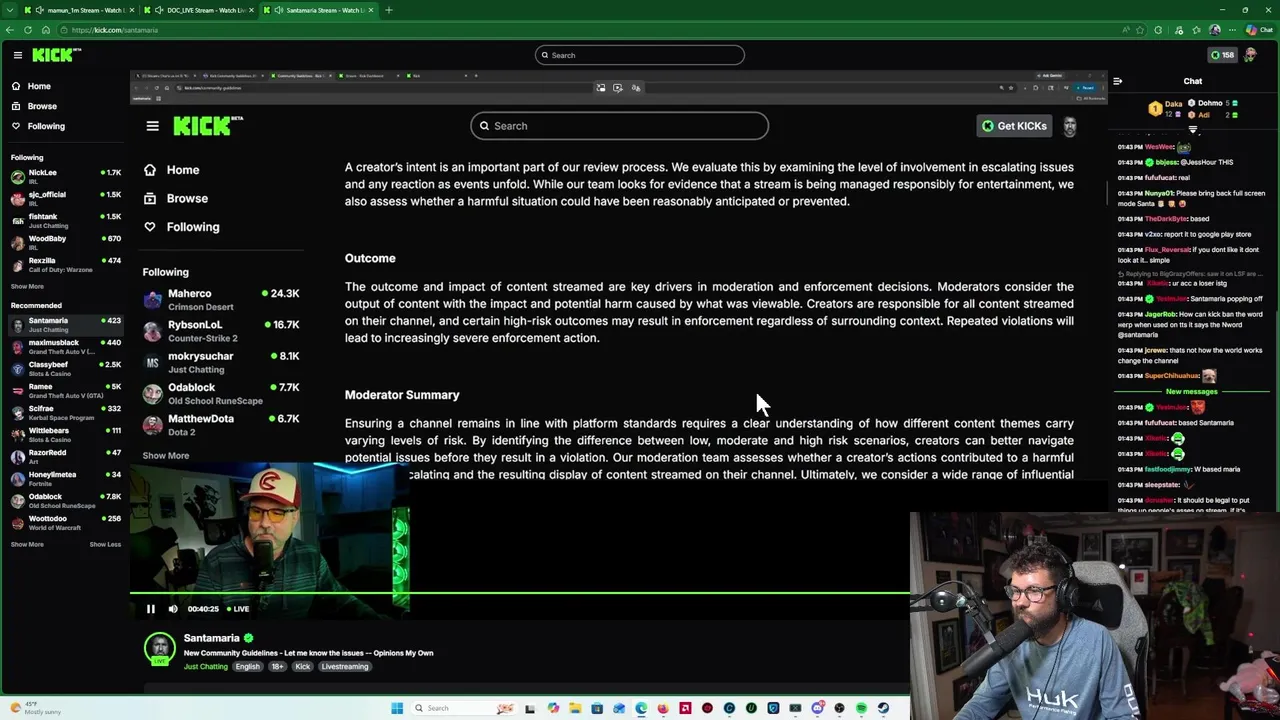Open NickLee channel in Following list

point(65,175)
